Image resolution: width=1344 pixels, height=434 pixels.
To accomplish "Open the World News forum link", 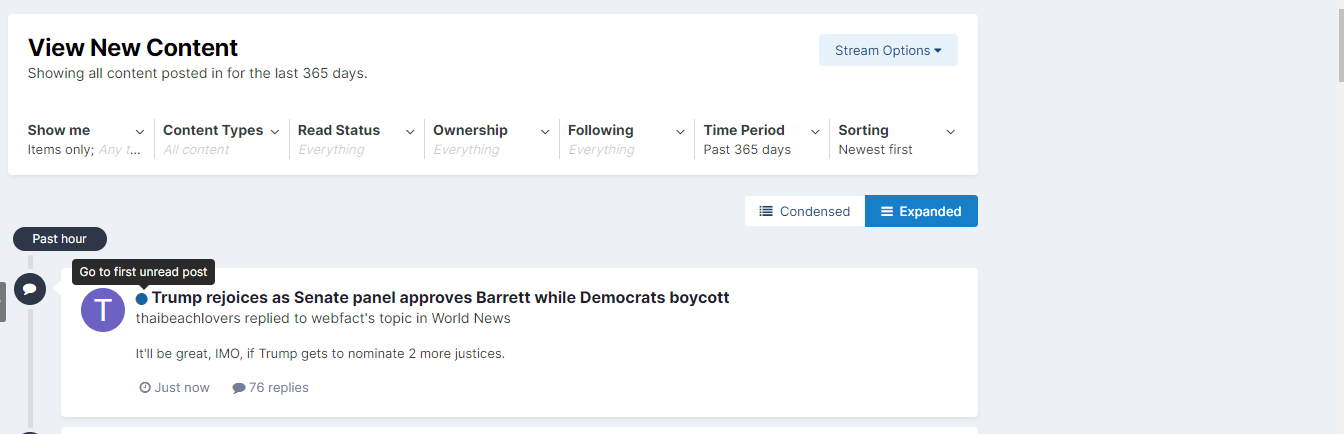I will (471, 318).
